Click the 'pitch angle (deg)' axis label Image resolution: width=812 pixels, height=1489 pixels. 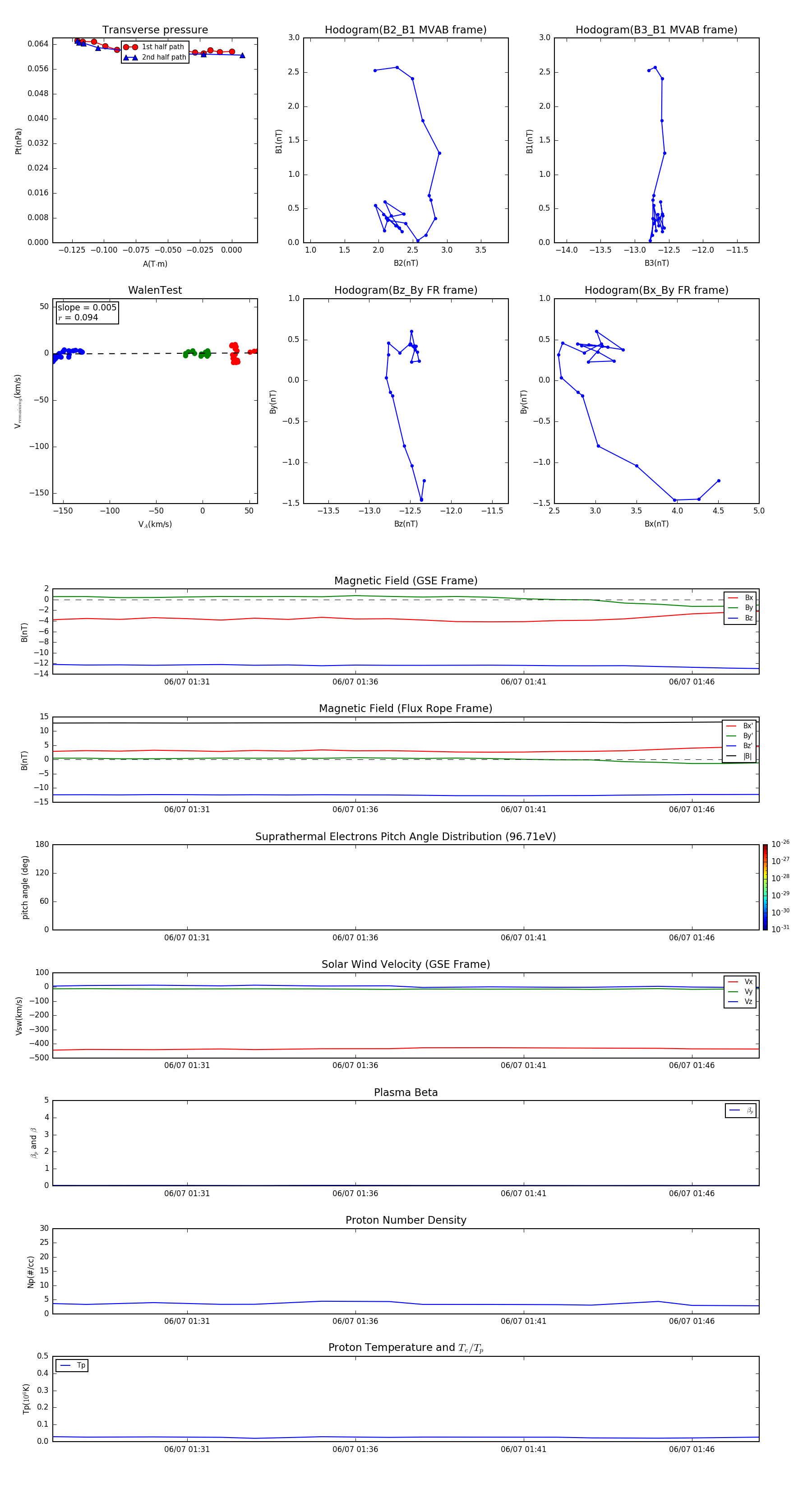25,887
